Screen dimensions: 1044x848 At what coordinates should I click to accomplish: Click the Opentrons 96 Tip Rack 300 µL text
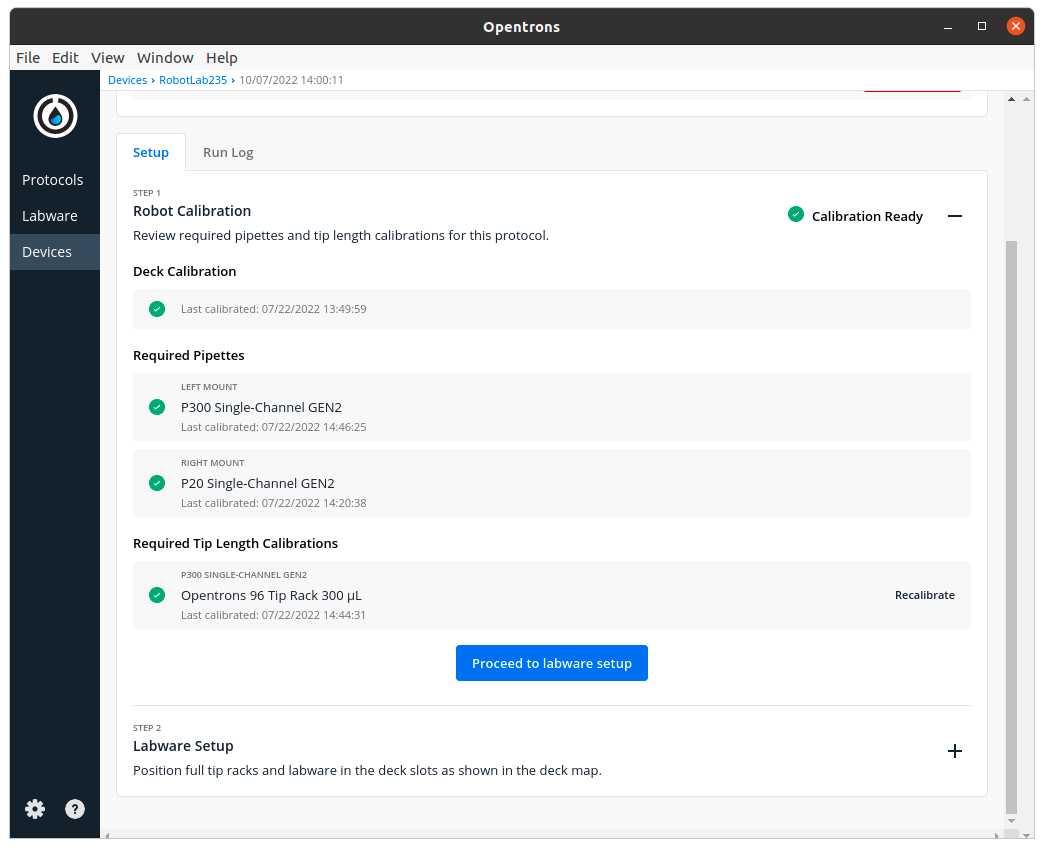point(272,596)
